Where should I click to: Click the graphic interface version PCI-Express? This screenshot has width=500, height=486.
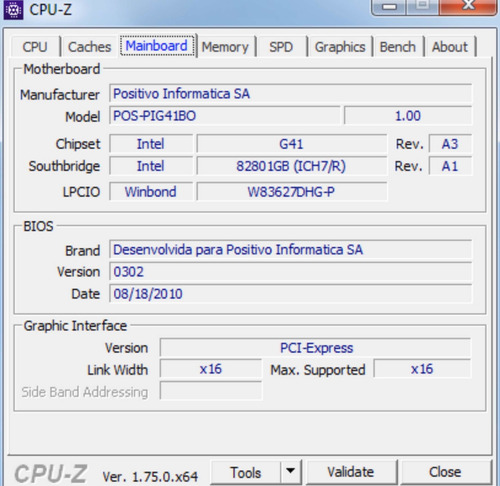click(315, 348)
